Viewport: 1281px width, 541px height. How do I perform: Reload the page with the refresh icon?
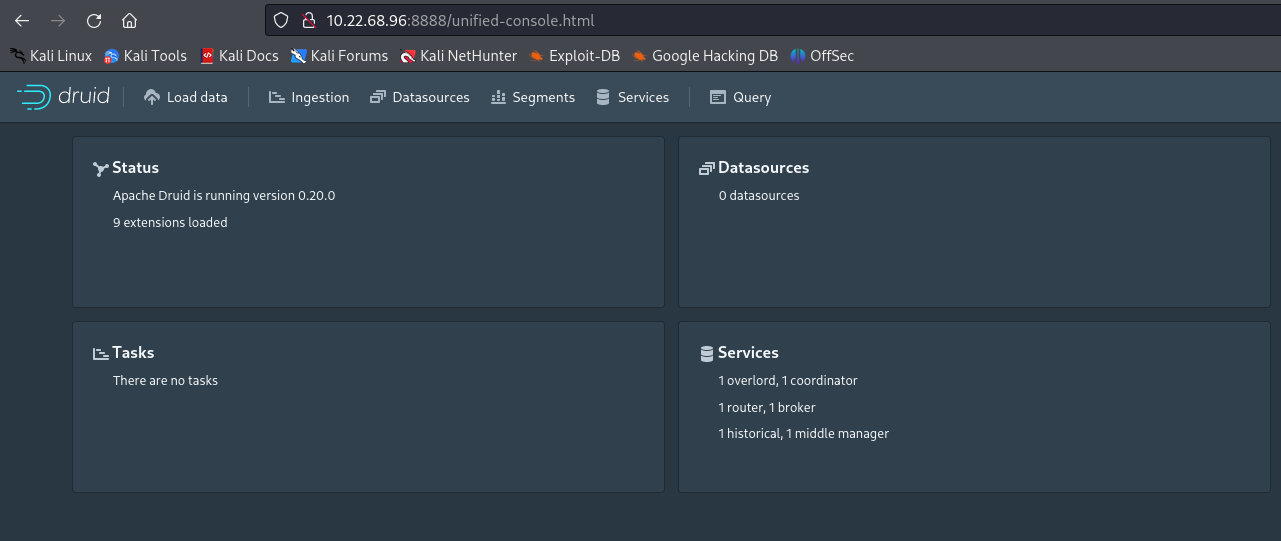pyautogui.click(x=94, y=20)
